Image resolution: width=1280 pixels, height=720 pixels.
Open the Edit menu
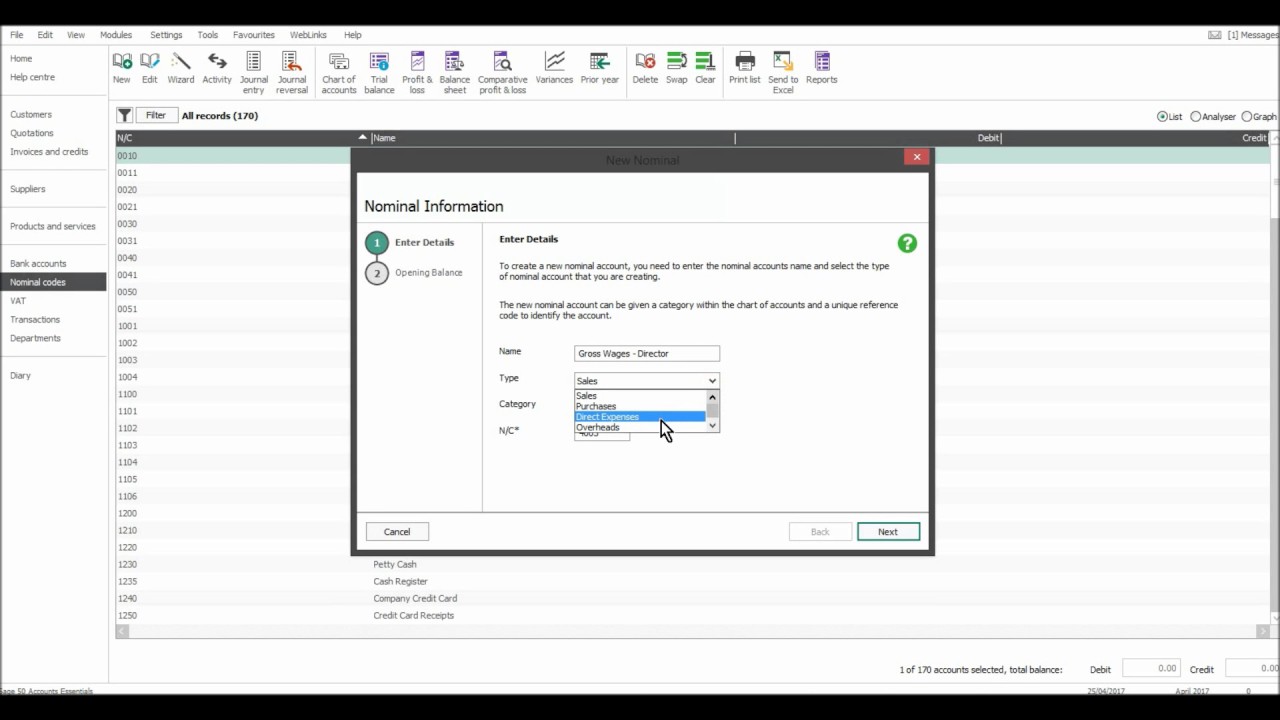[x=45, y=35]
